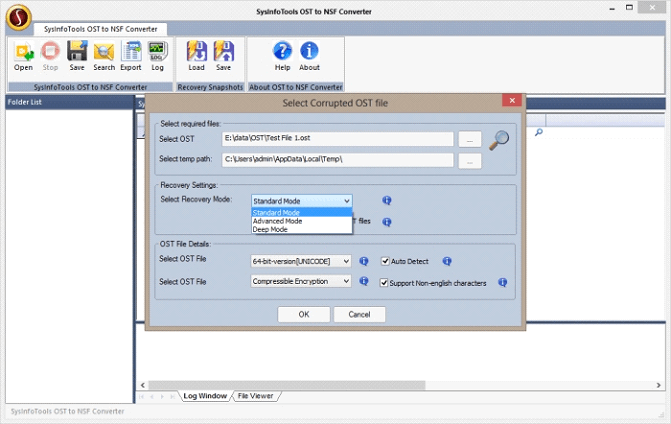Screen dimensions: 671x424
Task: Toggle Support Non-english characters checkbox
Action: pos(384,283)
